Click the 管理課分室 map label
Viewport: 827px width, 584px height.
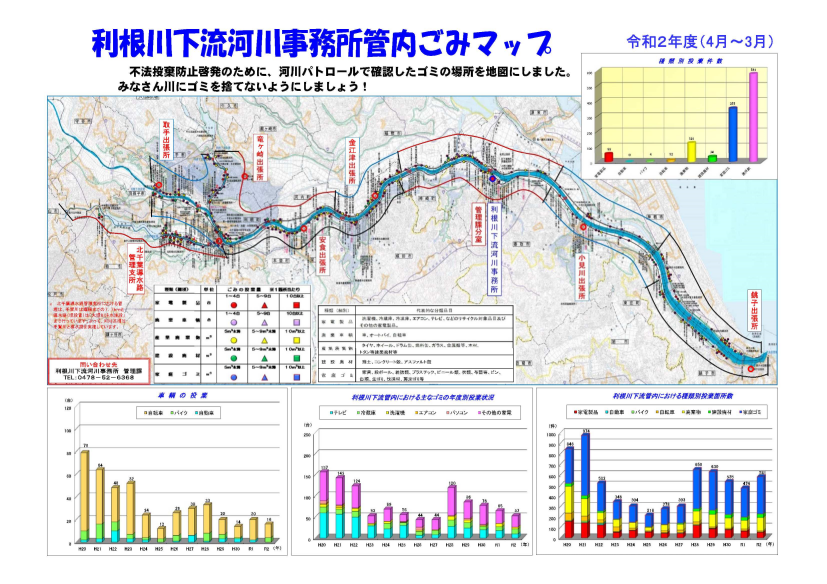coord(478,225)
